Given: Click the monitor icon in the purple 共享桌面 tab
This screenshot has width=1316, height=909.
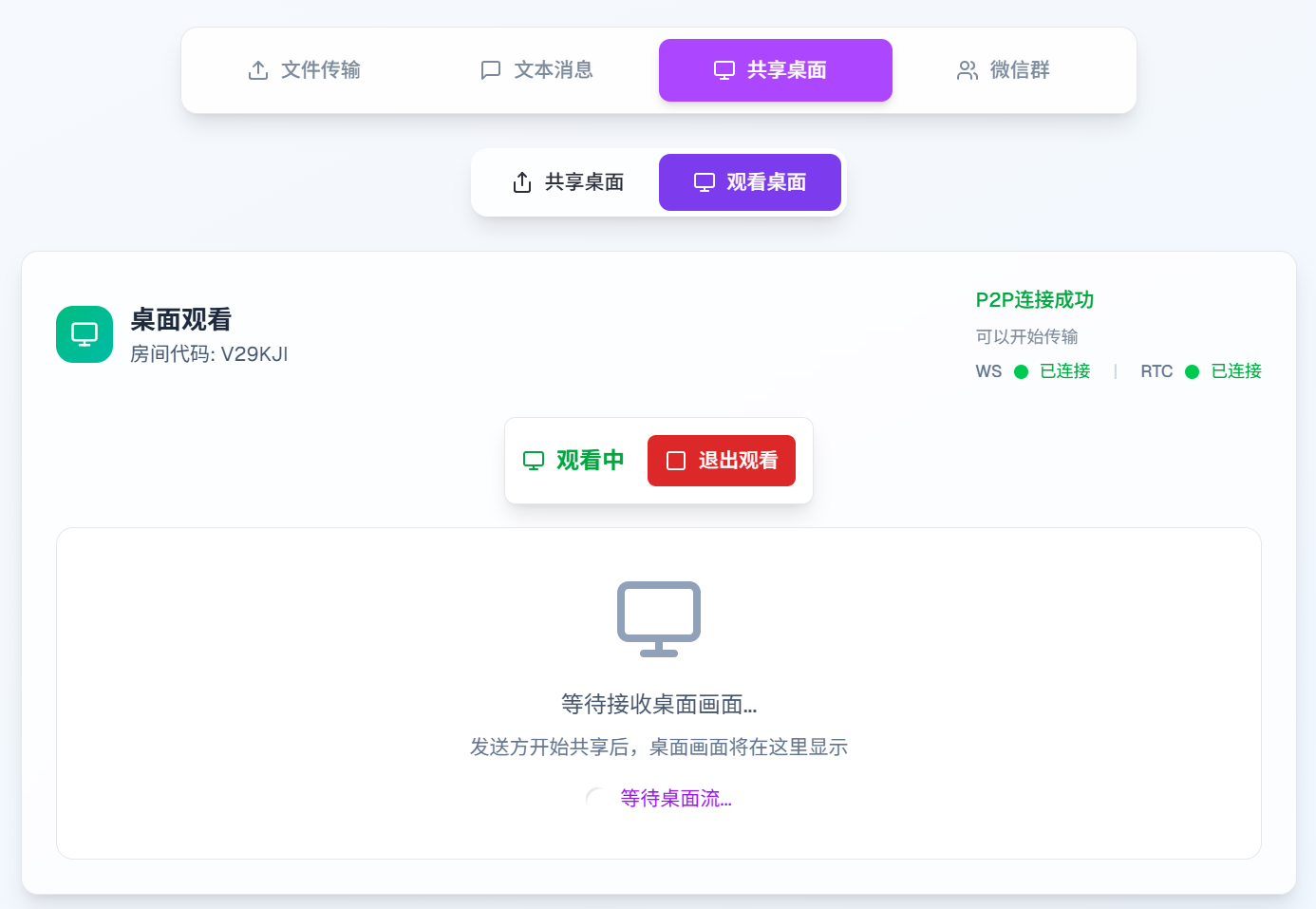Looking at the screenshot, I should [724, 70].
